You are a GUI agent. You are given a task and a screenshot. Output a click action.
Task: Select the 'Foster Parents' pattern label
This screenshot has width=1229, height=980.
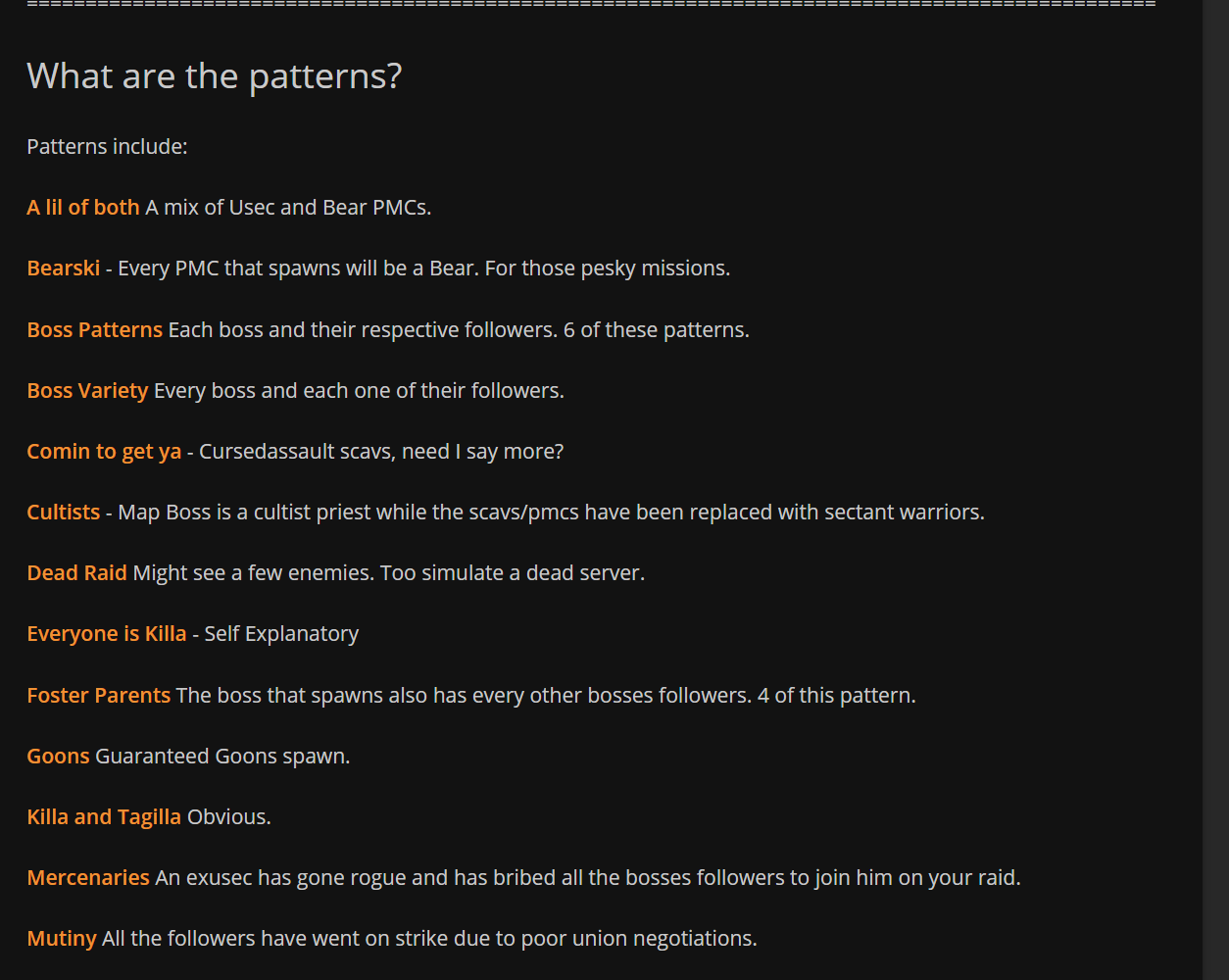tap(99, 696)
